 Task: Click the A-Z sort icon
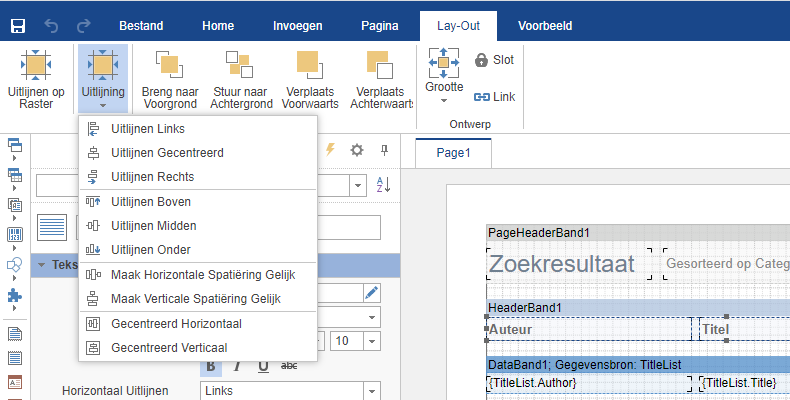(383, 185)
